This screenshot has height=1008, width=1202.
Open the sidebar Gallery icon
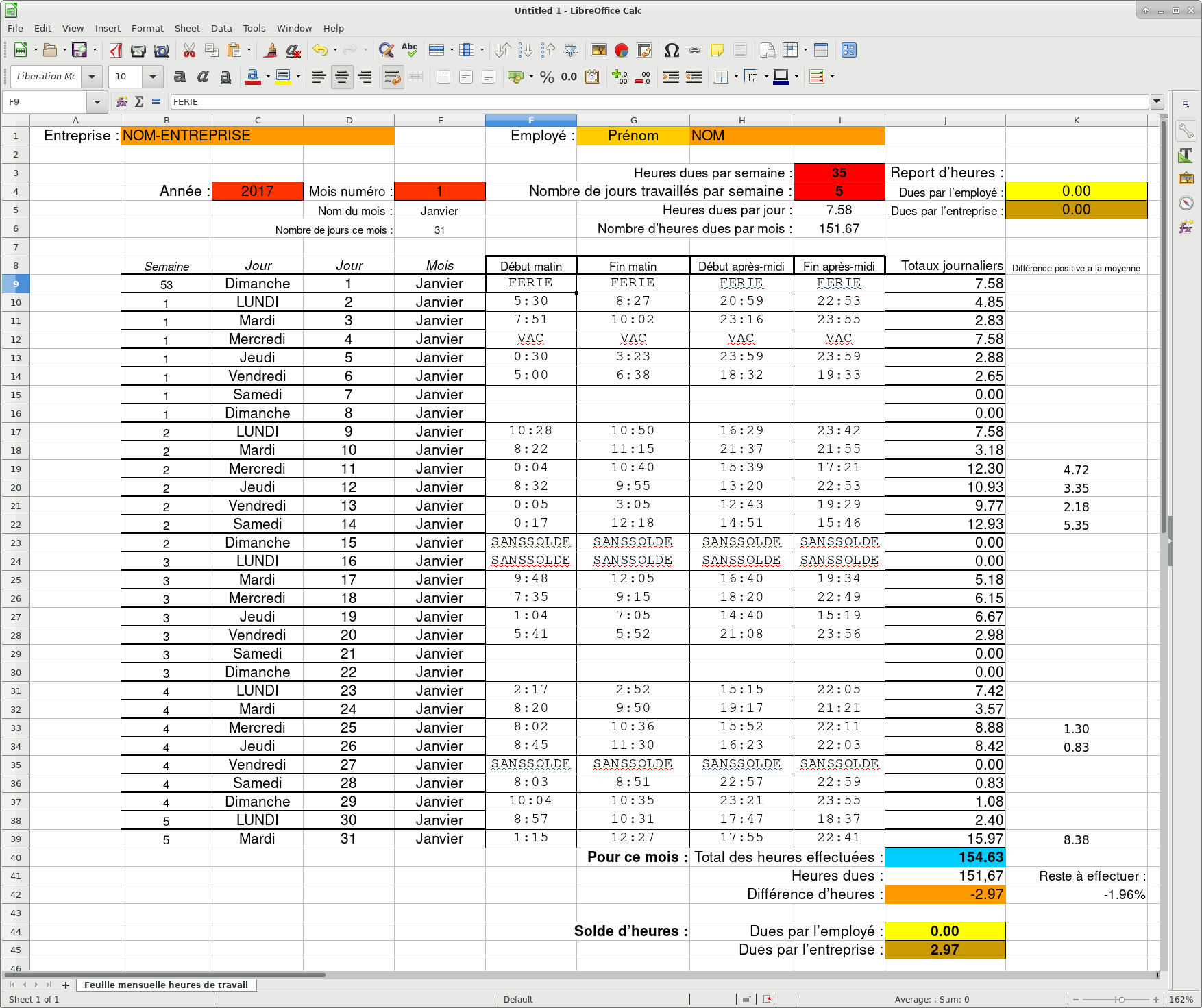pos(1186,179)
